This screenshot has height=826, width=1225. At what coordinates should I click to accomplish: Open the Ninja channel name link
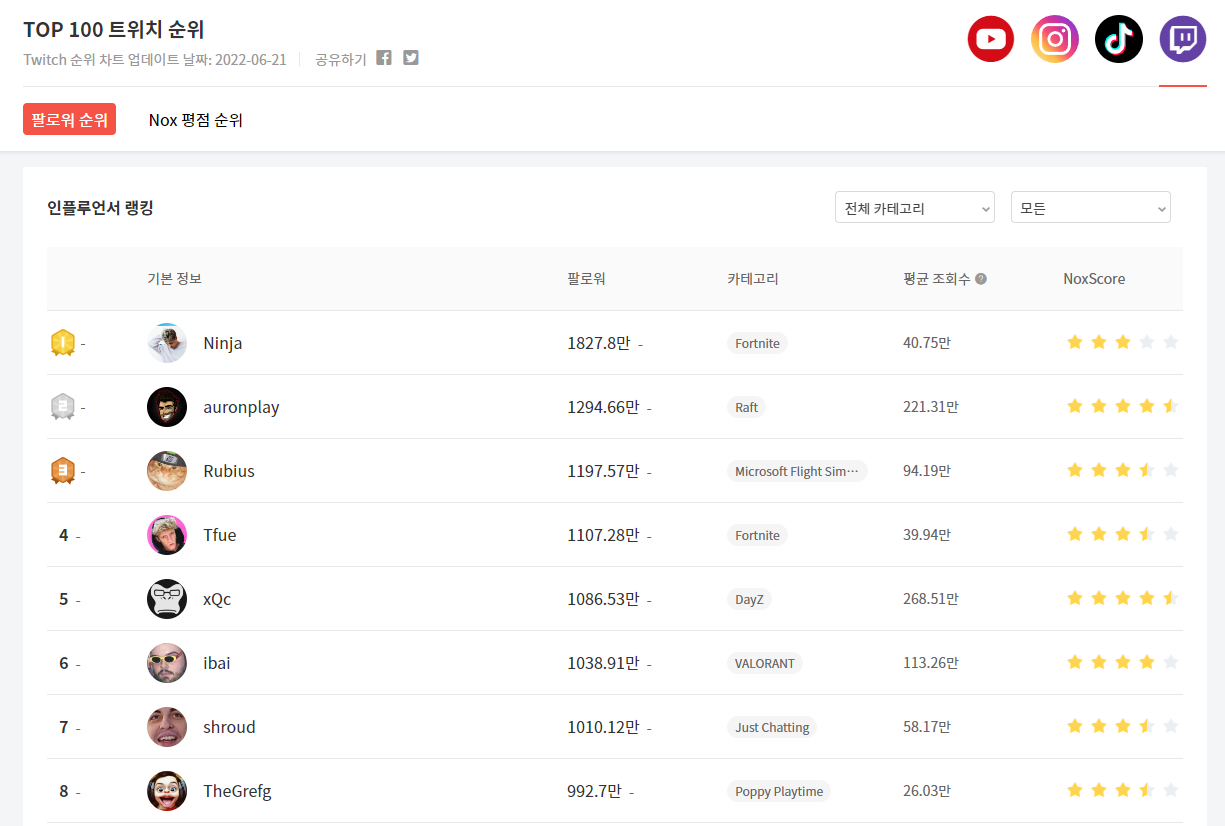tap(223, 343)
